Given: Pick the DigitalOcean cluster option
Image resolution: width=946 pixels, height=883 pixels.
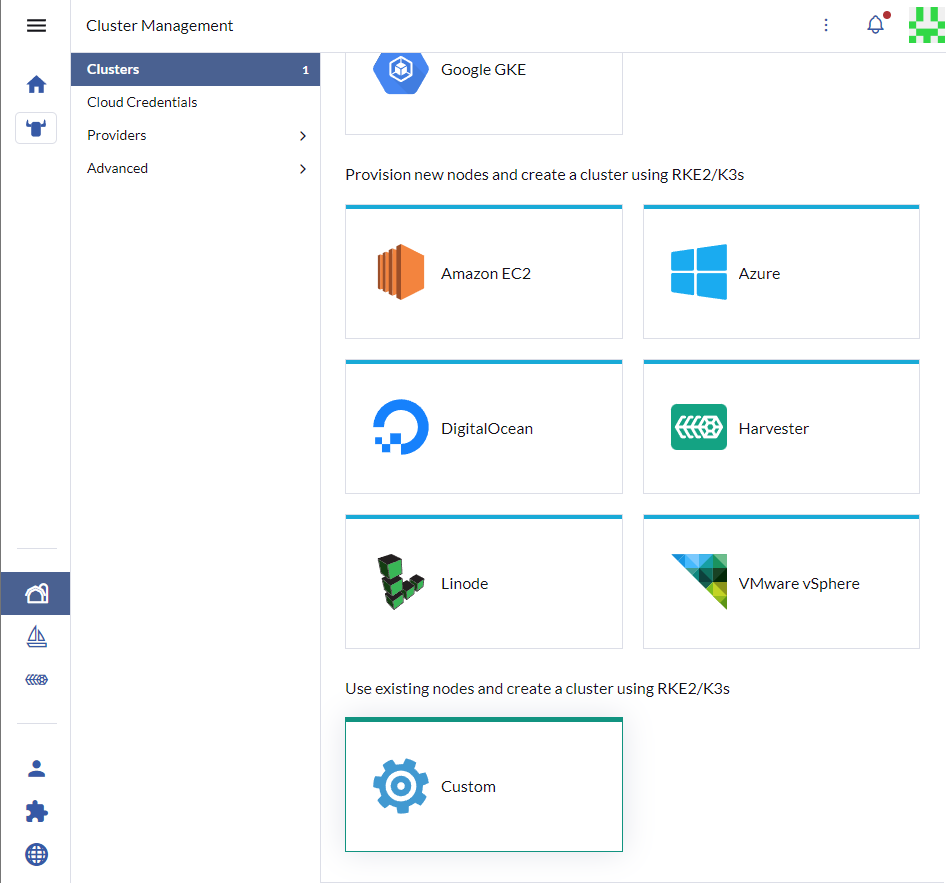Looking at the screenshot, I should pos(483,428).
